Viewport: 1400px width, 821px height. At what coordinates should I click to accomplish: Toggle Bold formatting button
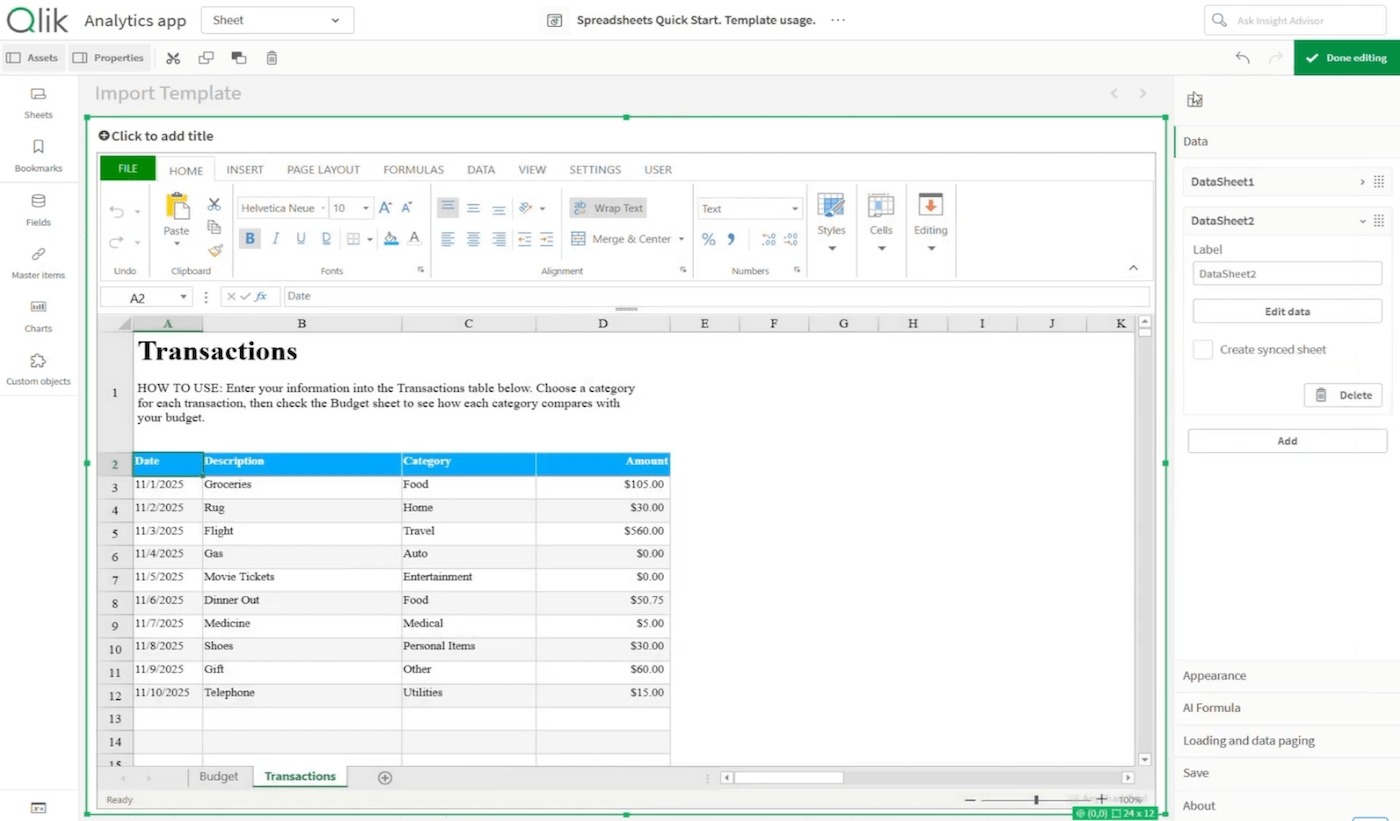(250, 239)
